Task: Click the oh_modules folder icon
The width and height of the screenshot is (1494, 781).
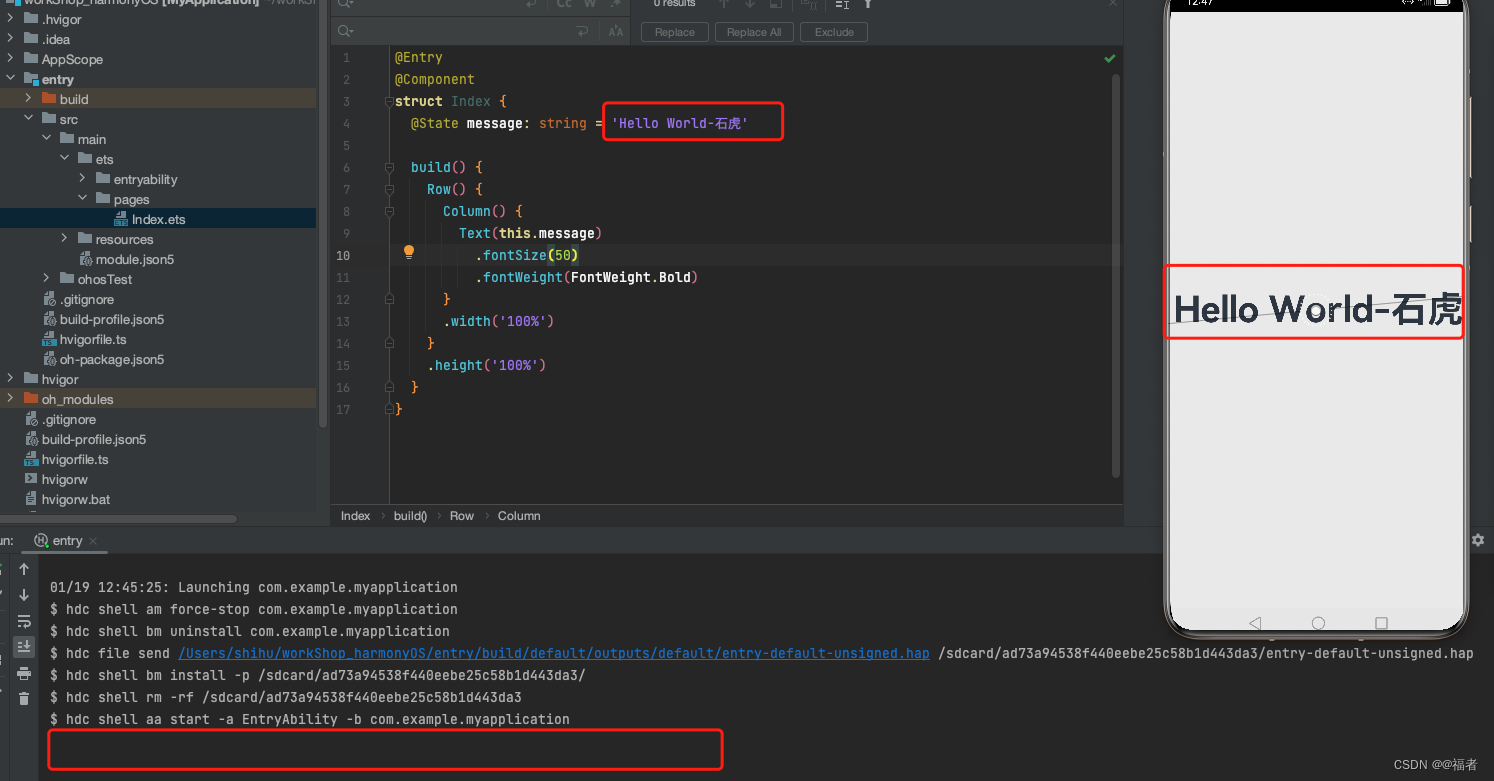Action: (31, 399)
